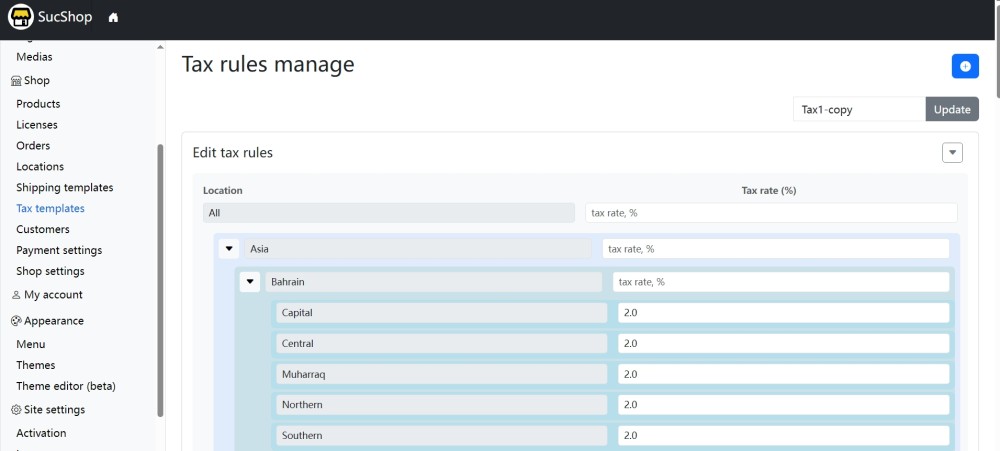The width and height of the screenshot is (1000, 451).
Task: Collapse the Bahrain location group
Action: pyautogui.click(x=250, y=282)
